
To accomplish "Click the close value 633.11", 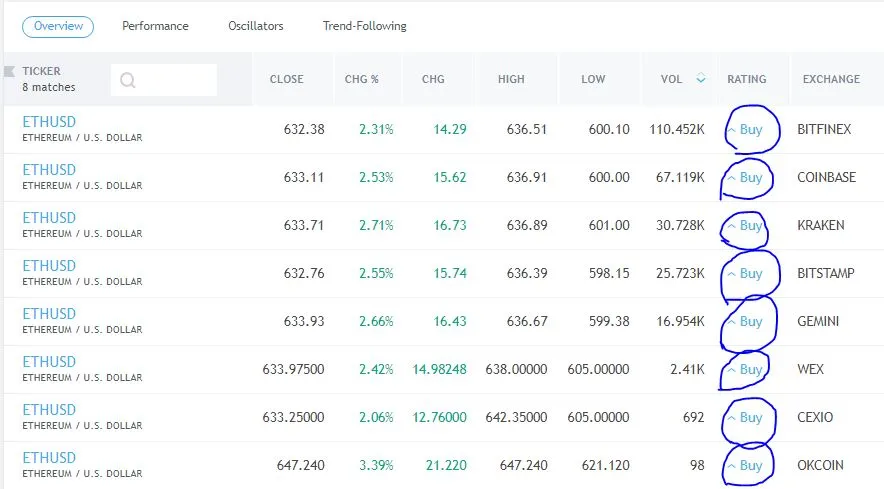I will click(x=304, y=177).
